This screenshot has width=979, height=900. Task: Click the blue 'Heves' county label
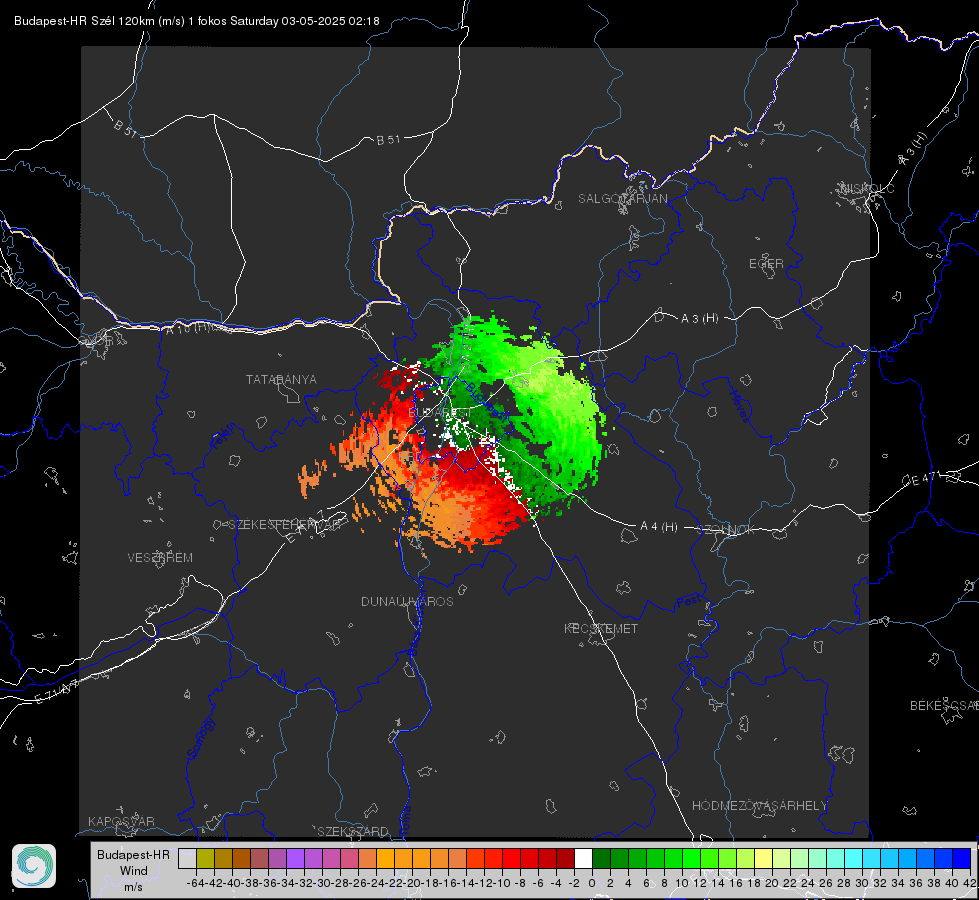739,407
